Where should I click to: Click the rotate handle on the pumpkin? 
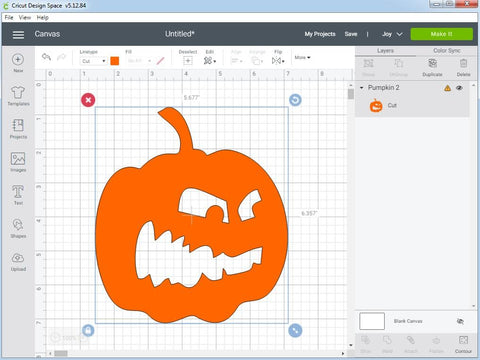295,100
